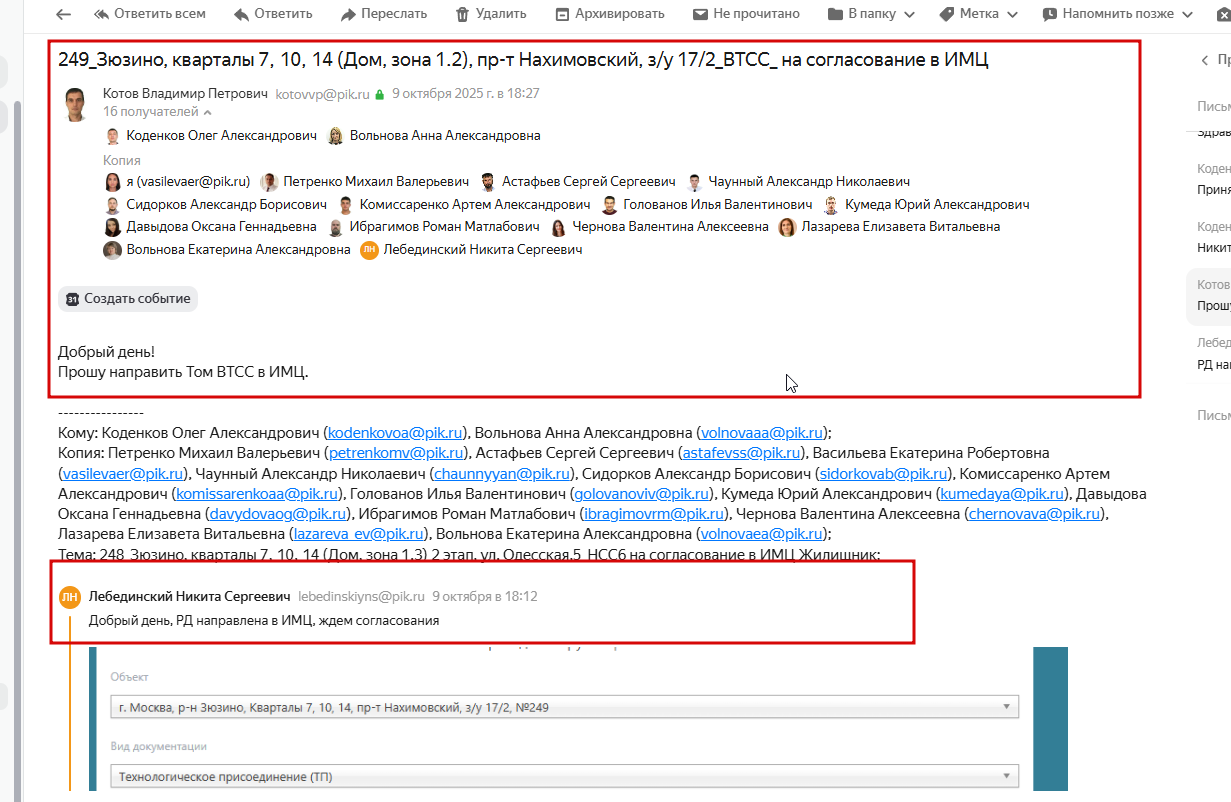Image resolution: width=1231 pixels, height=802 pixels.
Task: Click the Reply all toolbar icon
Action: 102,14
